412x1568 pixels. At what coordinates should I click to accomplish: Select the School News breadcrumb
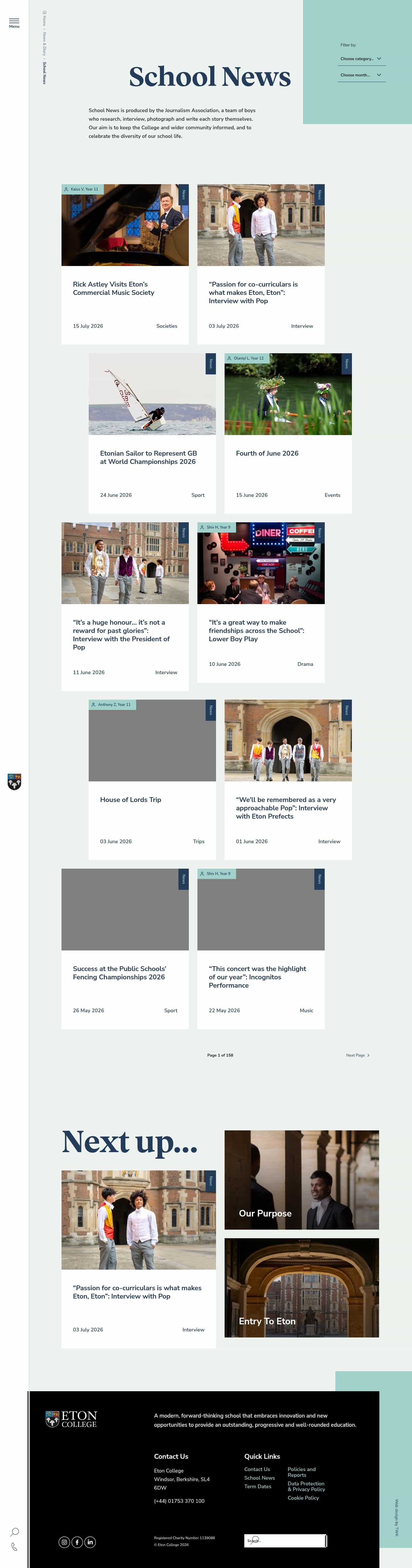pyautogui.click(x=44, y=72)
